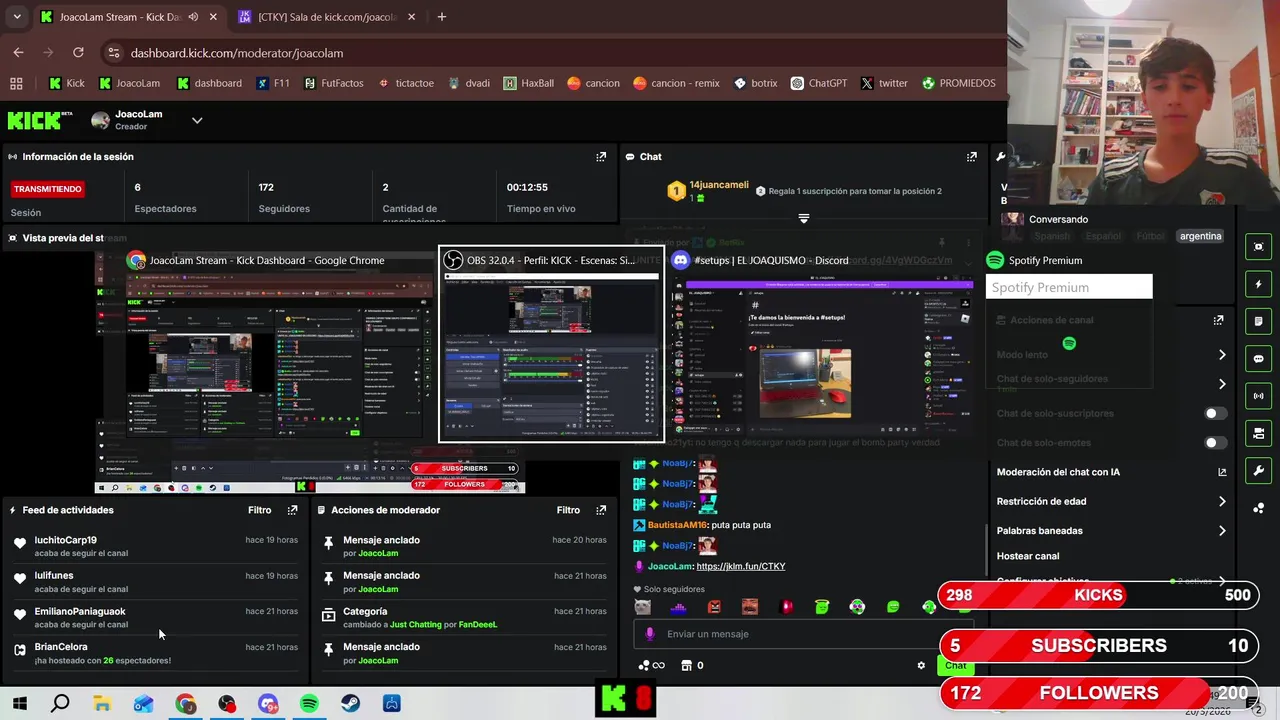Screen dimensions: 1280x720
Task: Open Acciones de moderador Filtro
Action: tap(568, 510)
